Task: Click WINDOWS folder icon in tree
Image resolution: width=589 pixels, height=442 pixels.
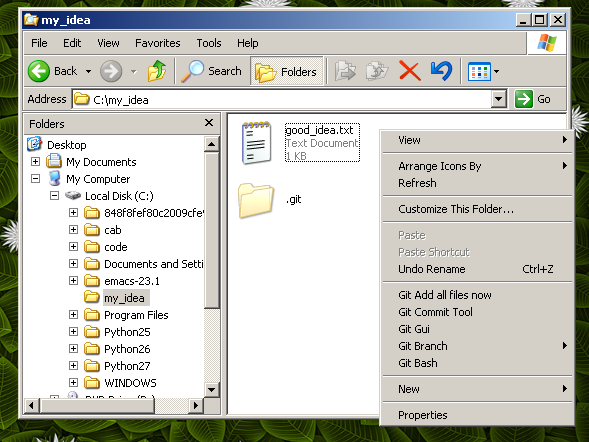Action: (x=92, y=383)
